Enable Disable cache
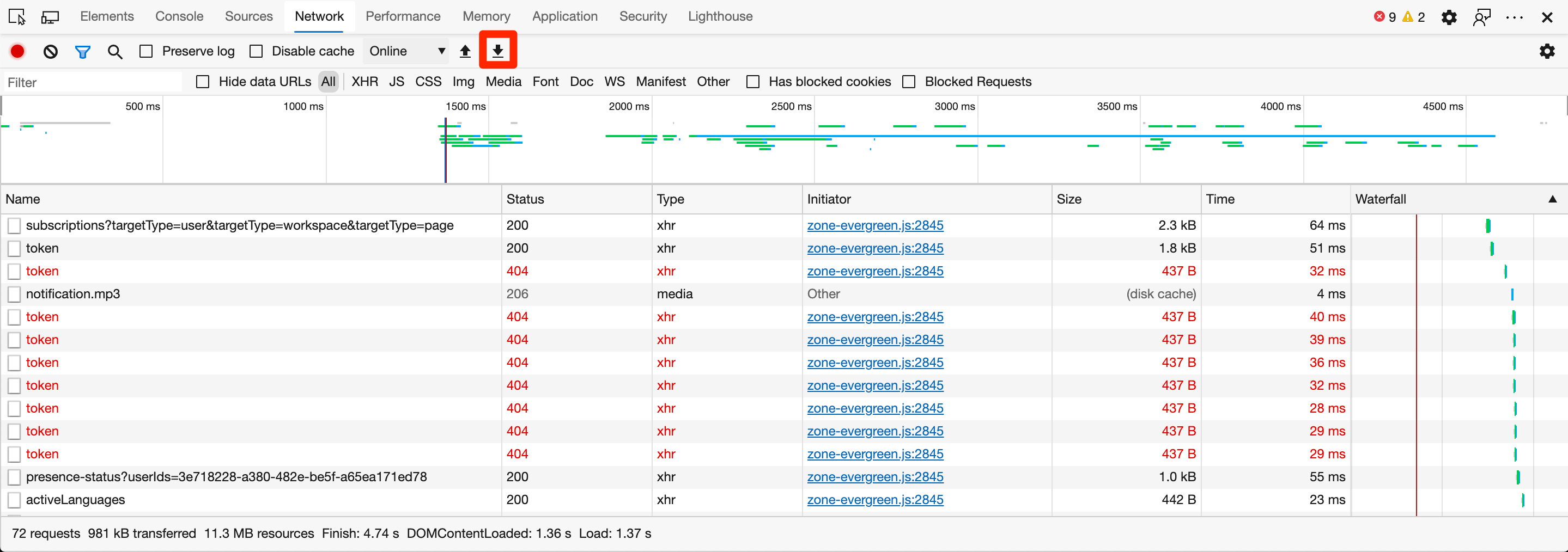Screen dimensions: 1568x552 coord(256,51)
